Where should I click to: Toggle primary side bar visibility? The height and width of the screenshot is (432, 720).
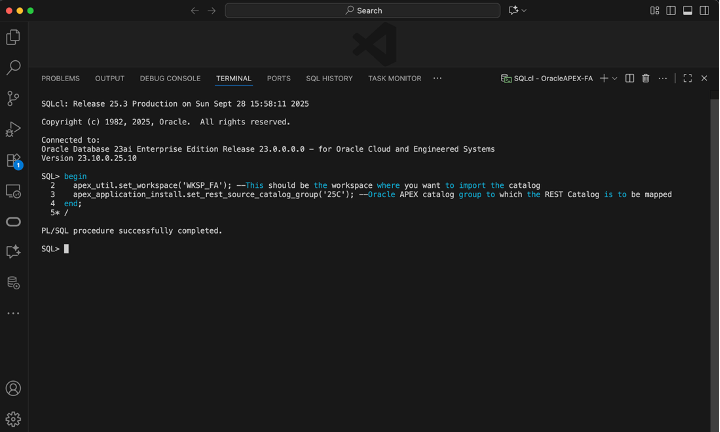tap(671, 11)
